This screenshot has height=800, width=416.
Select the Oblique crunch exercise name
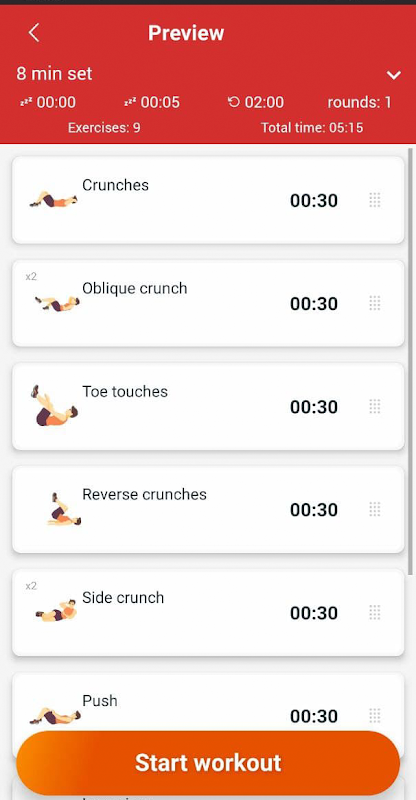point(135,288)
